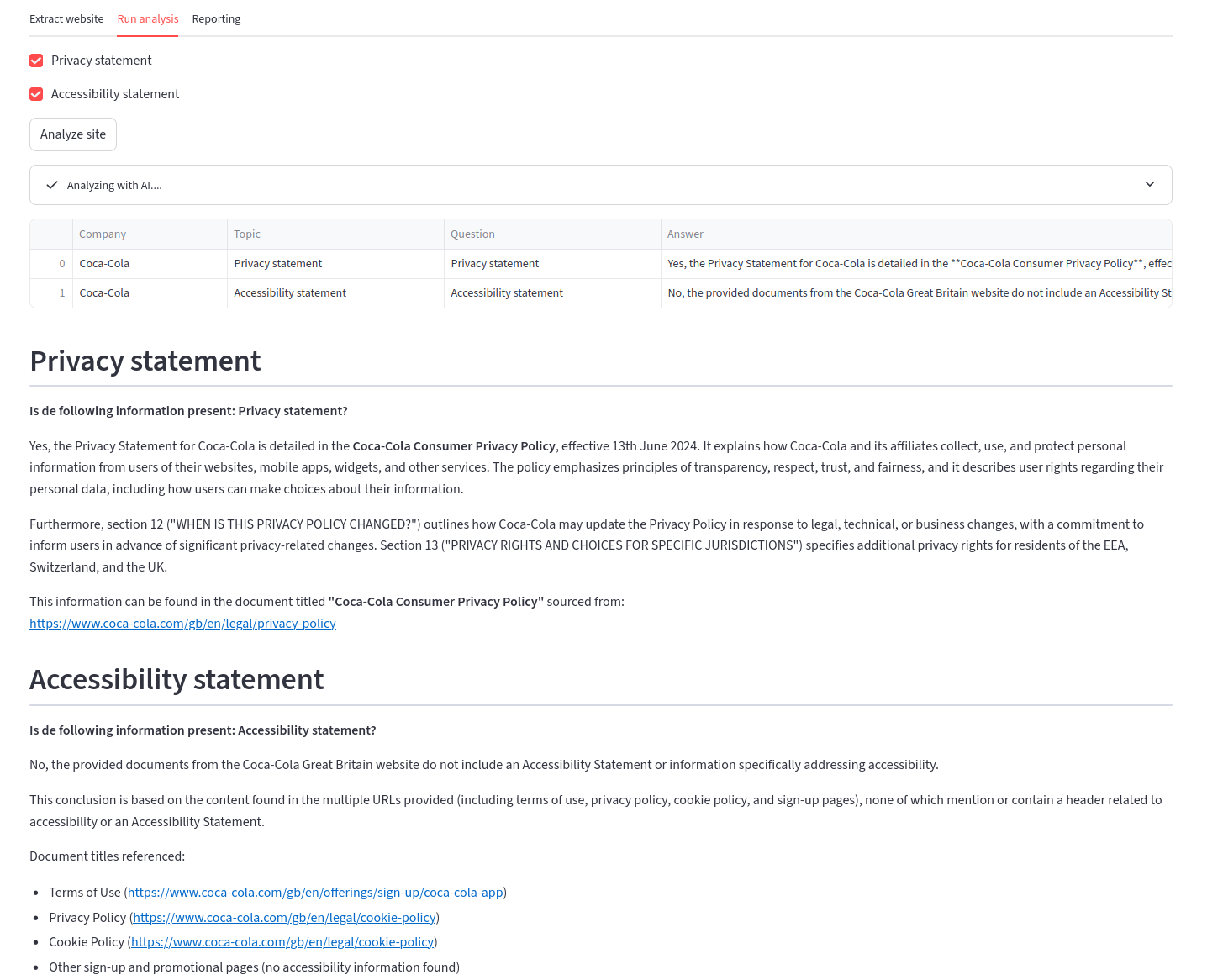
Task: Click the Privacy statement section heading
Action: point(145,361)
